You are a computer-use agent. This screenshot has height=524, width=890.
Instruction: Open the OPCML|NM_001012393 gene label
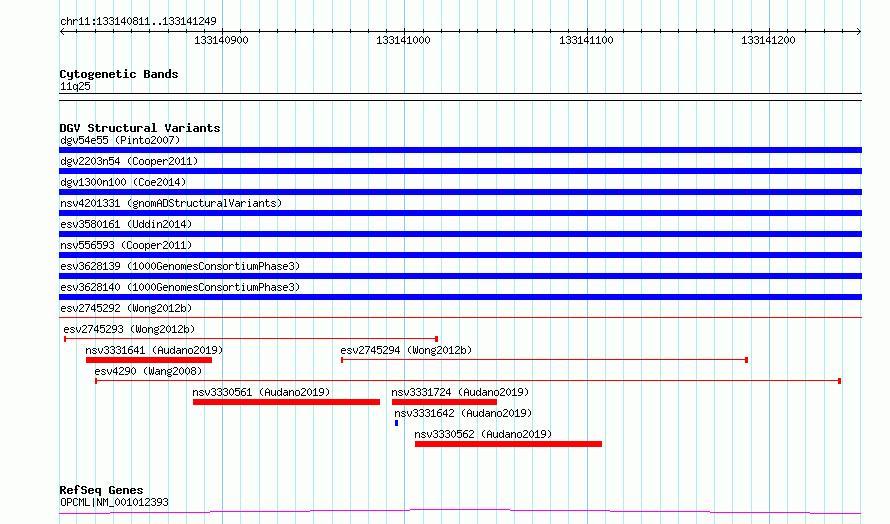pyautogui.click(x=114, y=502)
